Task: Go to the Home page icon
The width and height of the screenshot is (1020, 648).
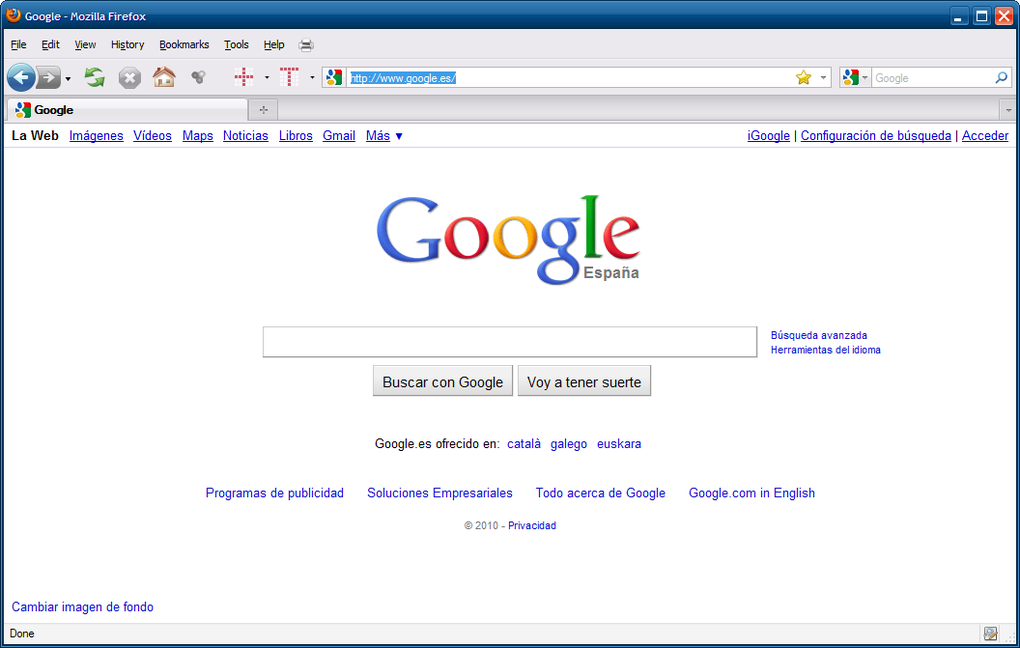Action: [x=164, y=77]
